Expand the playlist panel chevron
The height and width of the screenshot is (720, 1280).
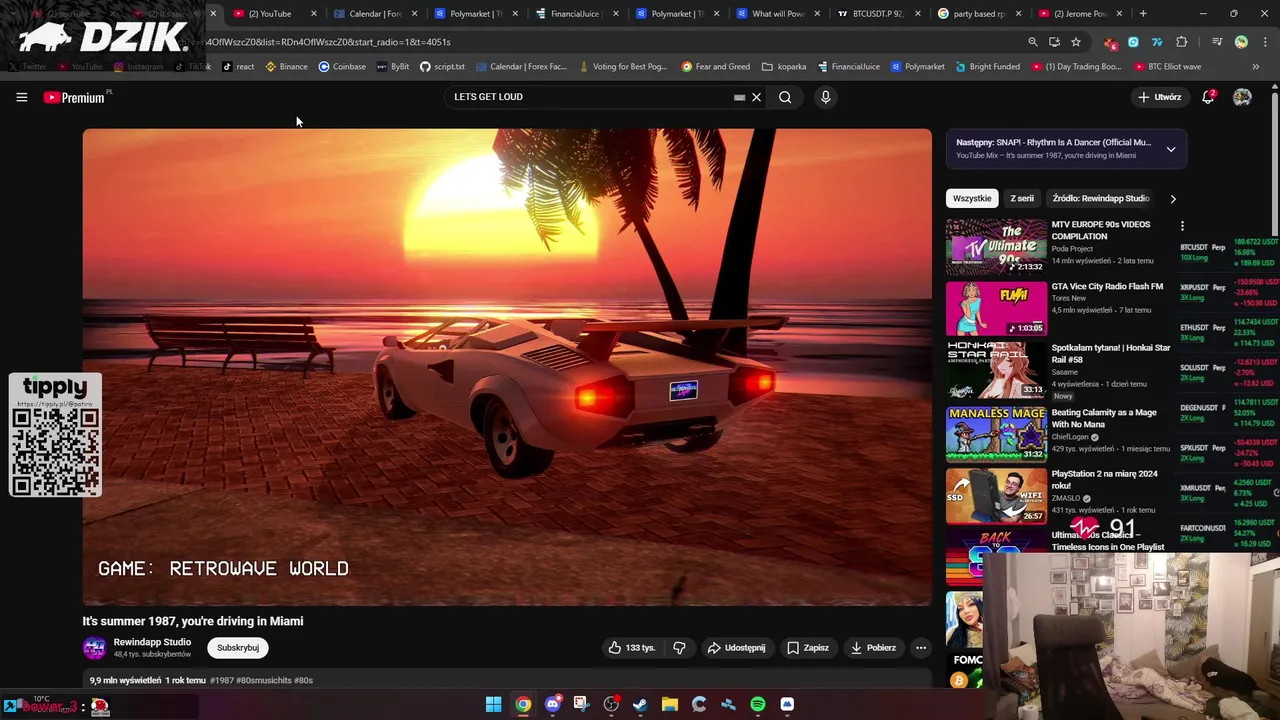[x=1171, y=149]
